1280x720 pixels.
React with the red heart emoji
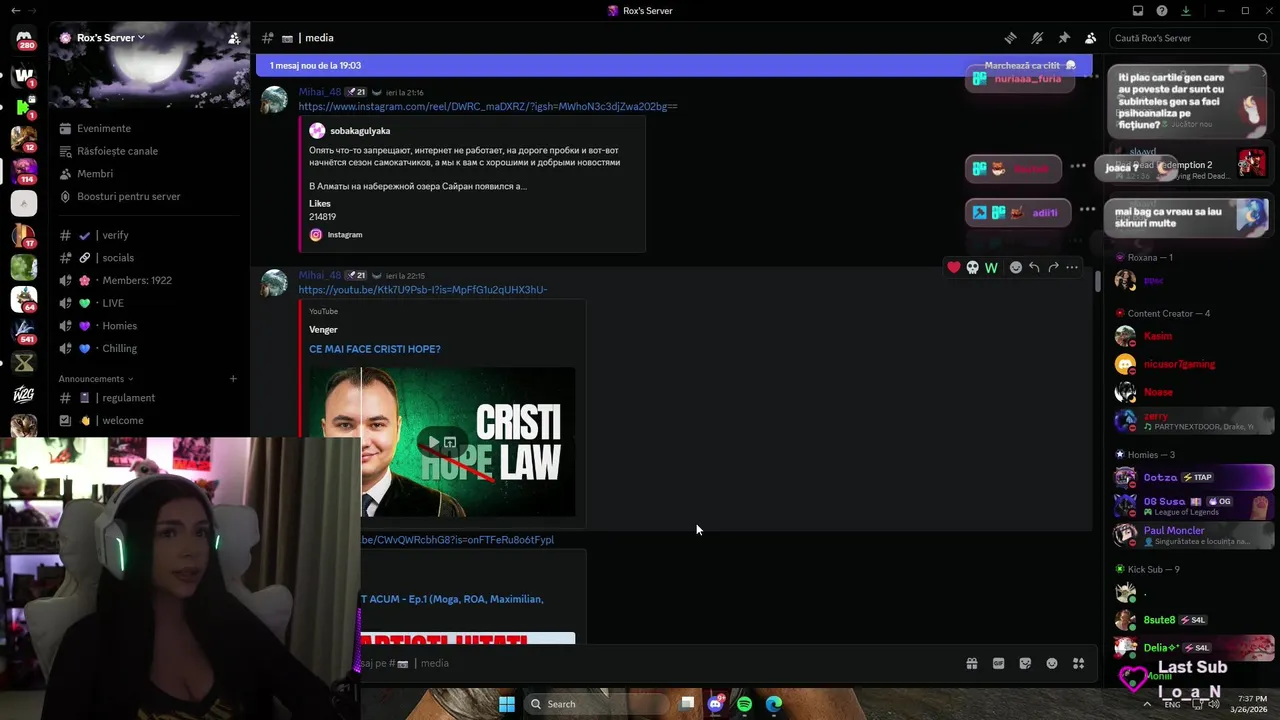click(x=954, y=267)
